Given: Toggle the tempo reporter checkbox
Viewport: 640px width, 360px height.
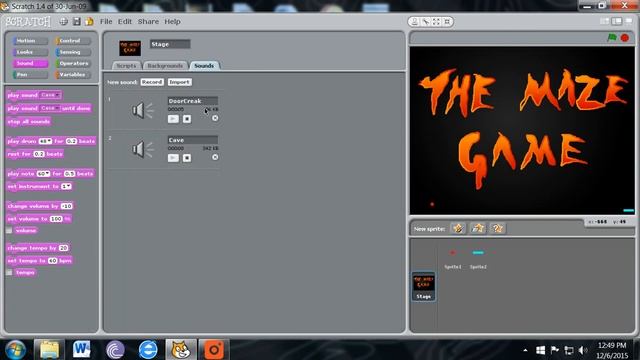Looking at the screenshot, I should [9, 272].
